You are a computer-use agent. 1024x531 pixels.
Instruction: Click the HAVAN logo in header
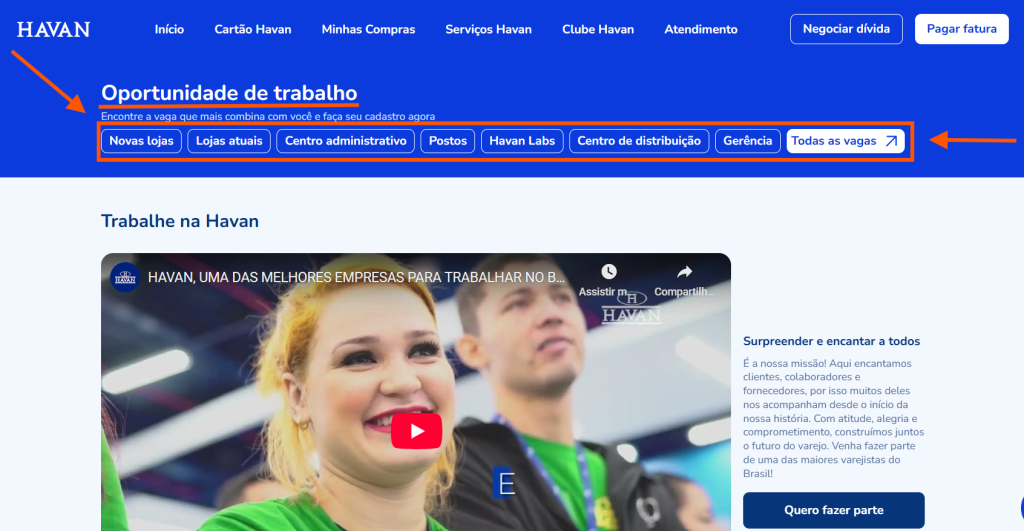point(54,29)
